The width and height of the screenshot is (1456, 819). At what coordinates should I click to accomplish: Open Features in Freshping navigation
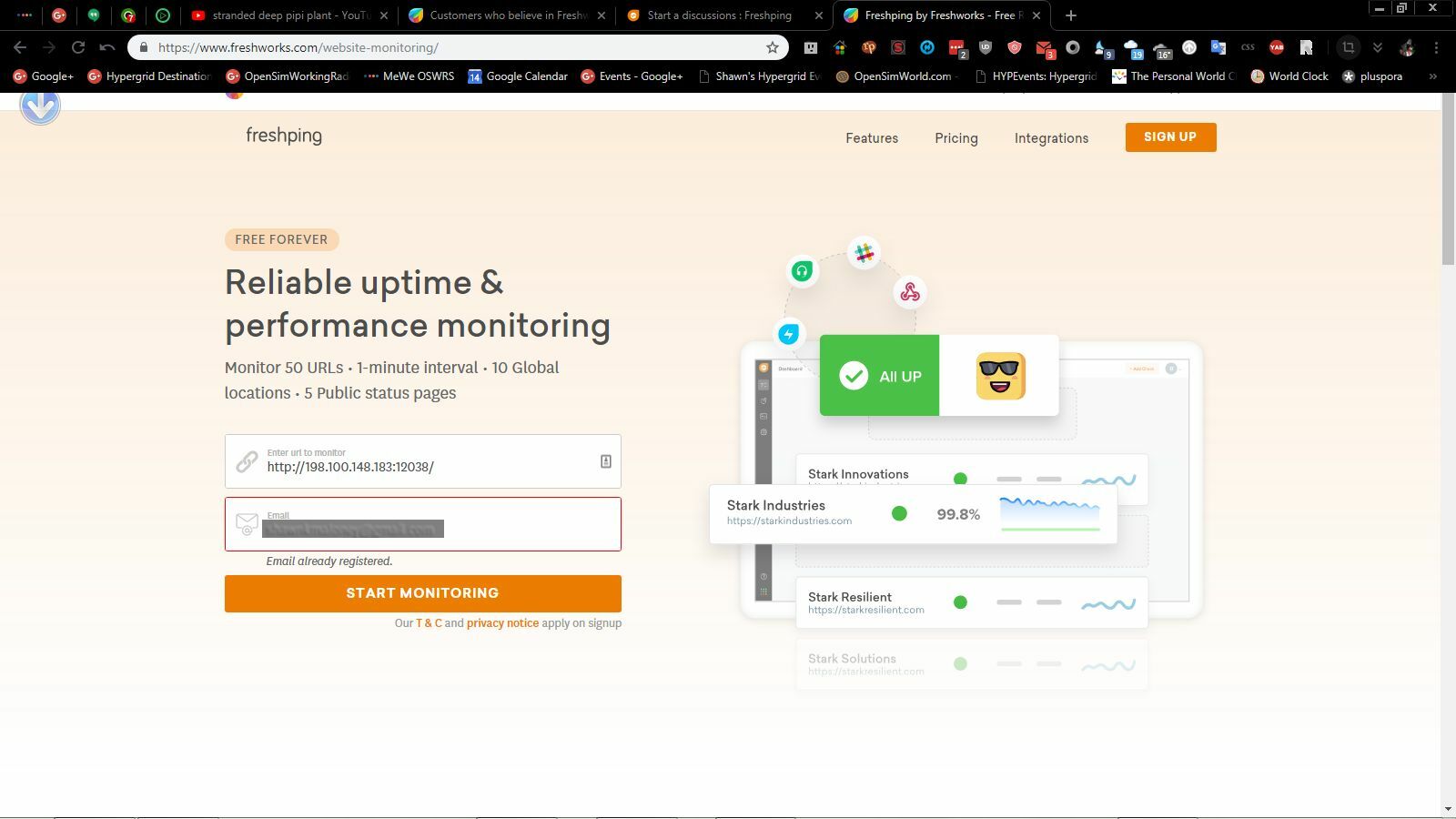coord(872,138)
